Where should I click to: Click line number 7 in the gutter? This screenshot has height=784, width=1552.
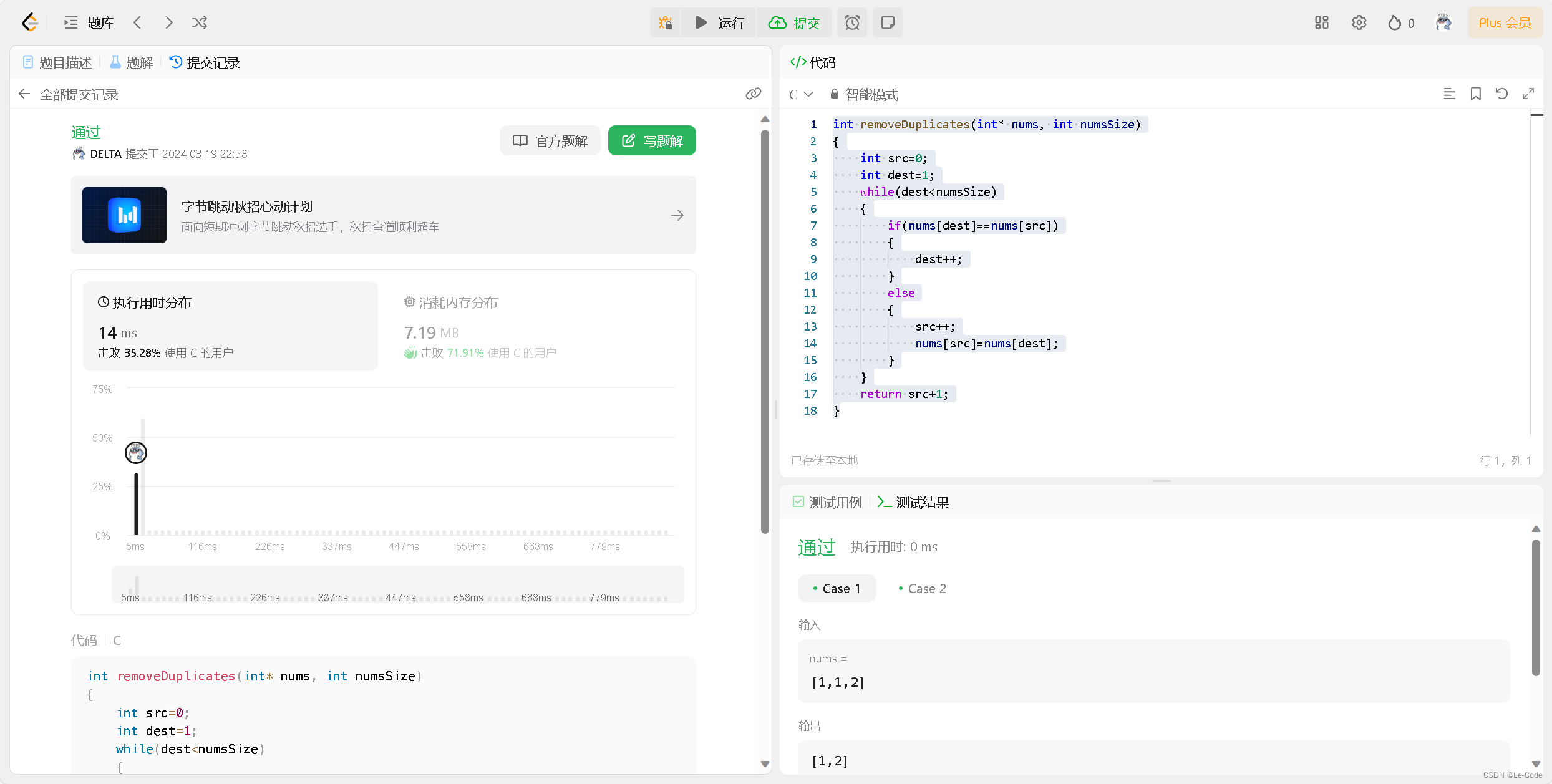pyautogui.click(x=813, y=226)
